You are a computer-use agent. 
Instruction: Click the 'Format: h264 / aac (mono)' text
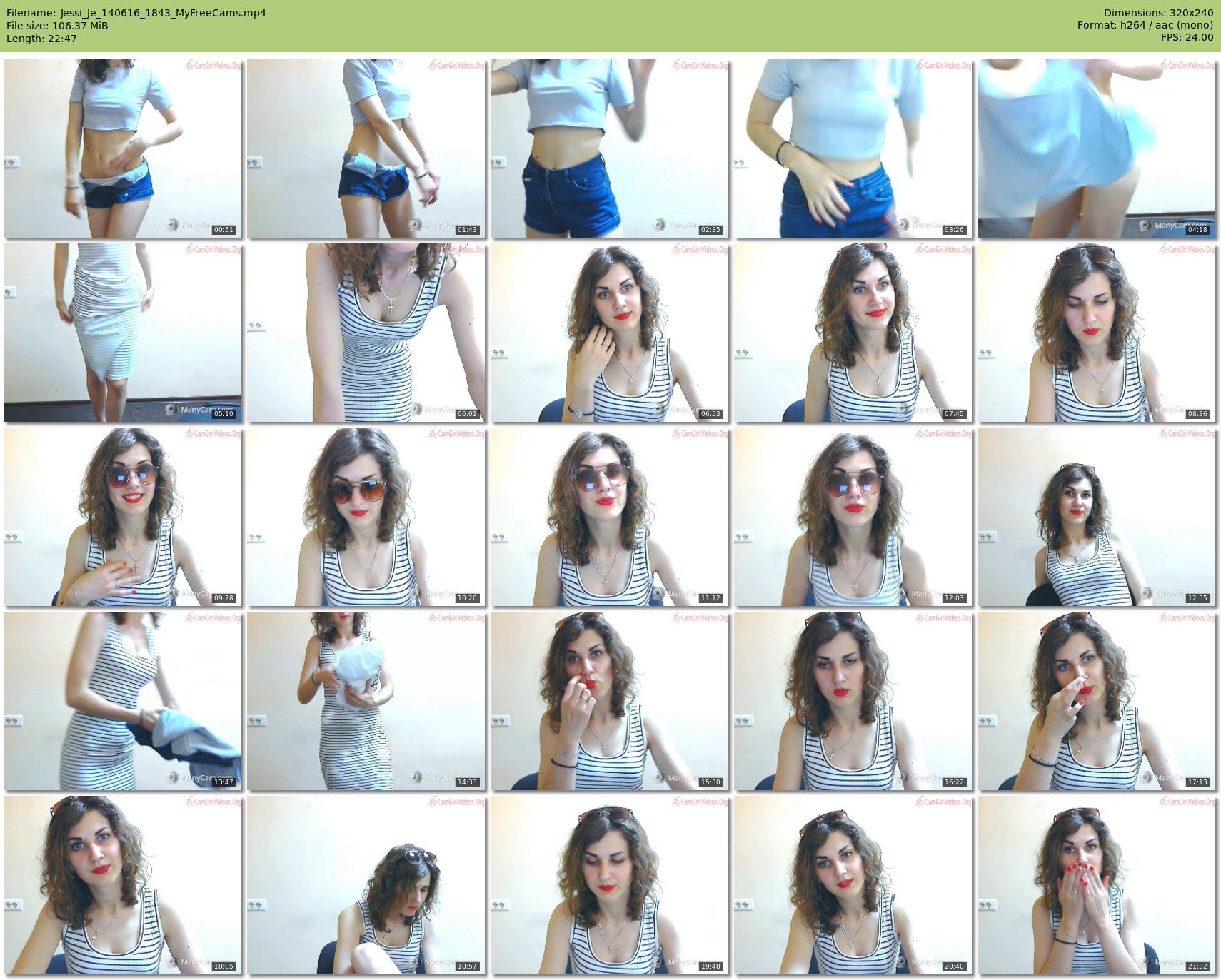[1145, 26]
